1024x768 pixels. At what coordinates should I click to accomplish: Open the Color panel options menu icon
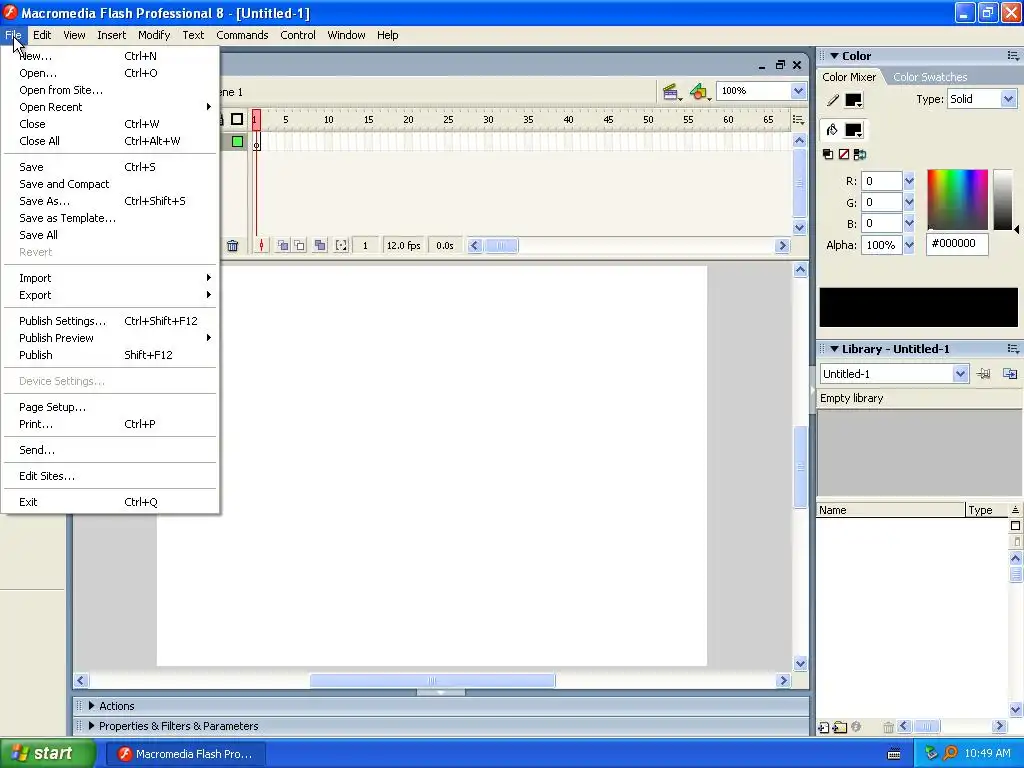[x=1013, y=56]
